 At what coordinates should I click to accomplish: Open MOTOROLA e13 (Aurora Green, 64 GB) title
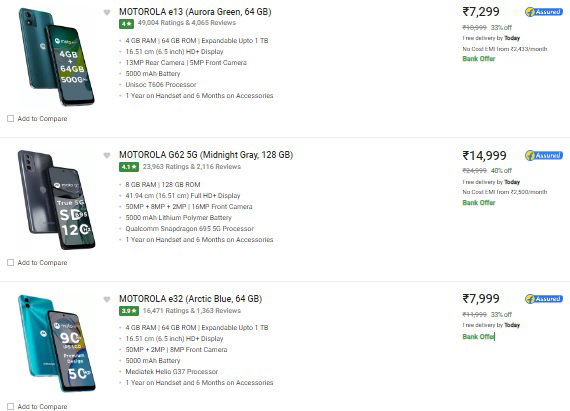[195, 12]
